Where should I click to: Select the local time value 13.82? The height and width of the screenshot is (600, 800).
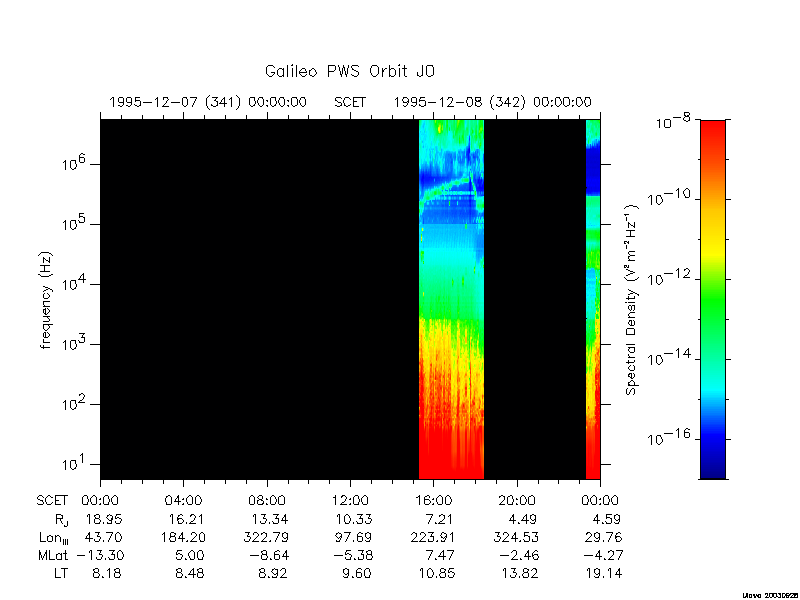[519, 573]
